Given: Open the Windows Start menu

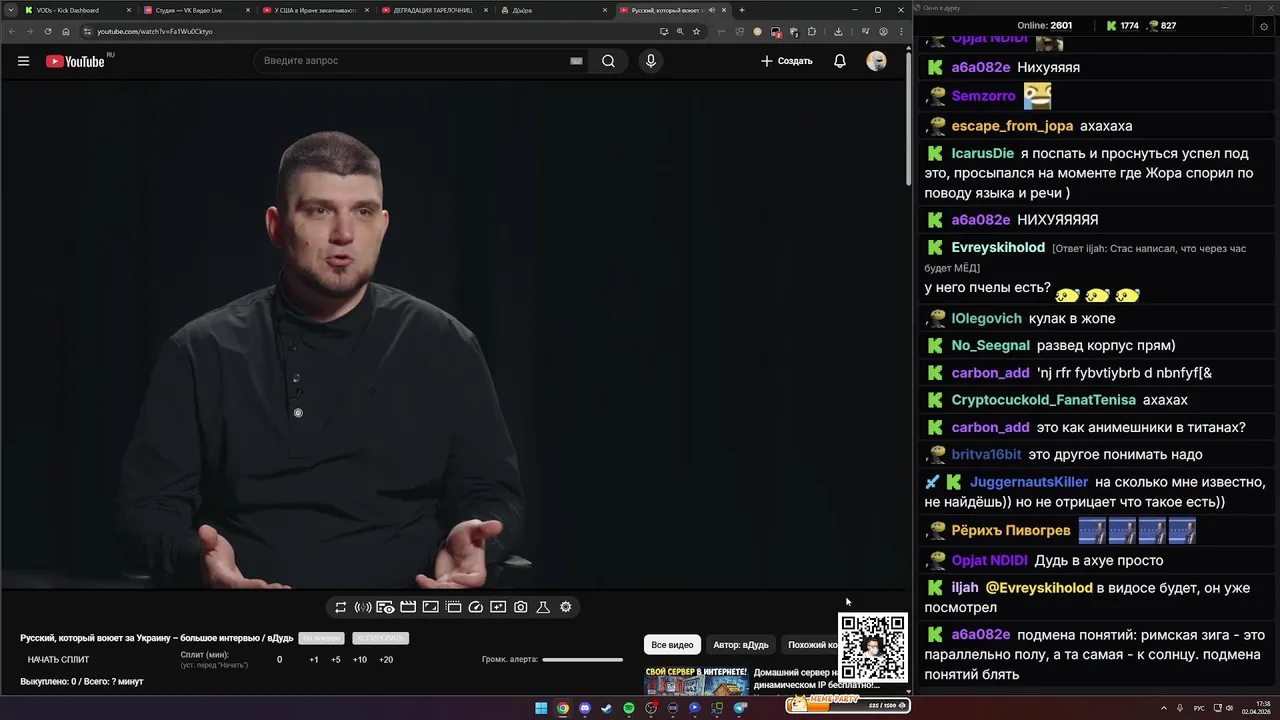Looking at the screenshot, I should tap(541, 708).
